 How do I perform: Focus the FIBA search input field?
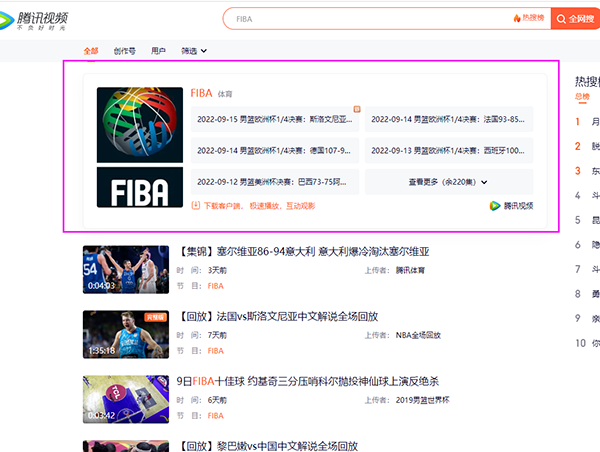point(367,18)
